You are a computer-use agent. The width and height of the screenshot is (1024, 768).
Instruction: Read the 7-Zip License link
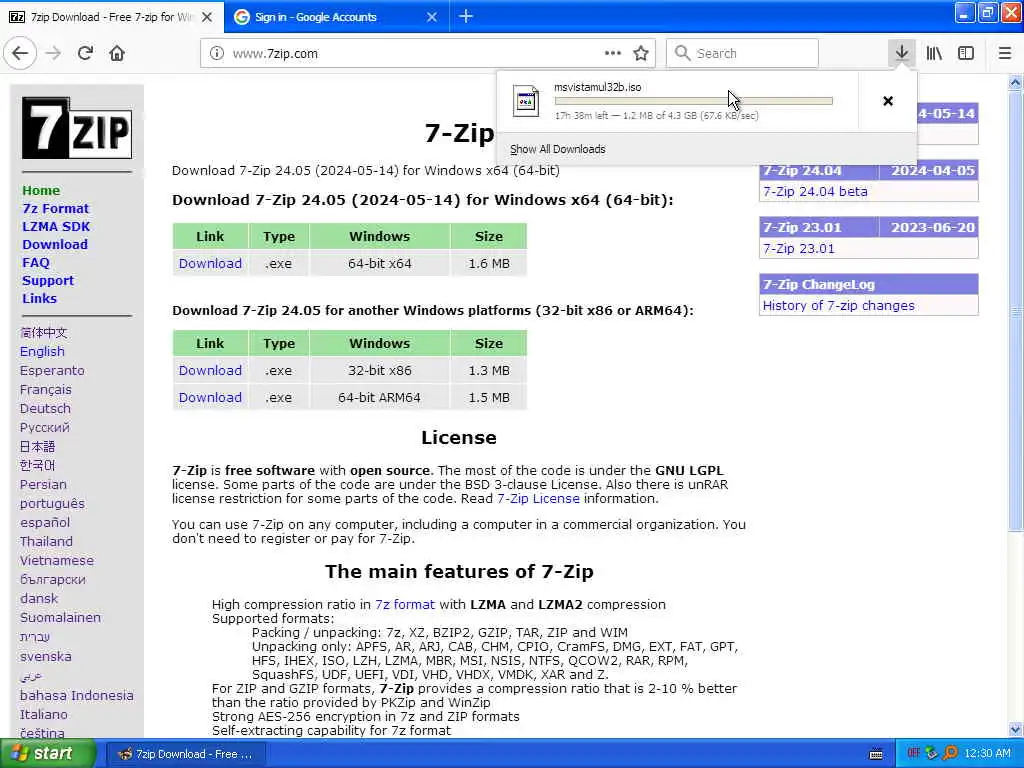pos(538,498)
